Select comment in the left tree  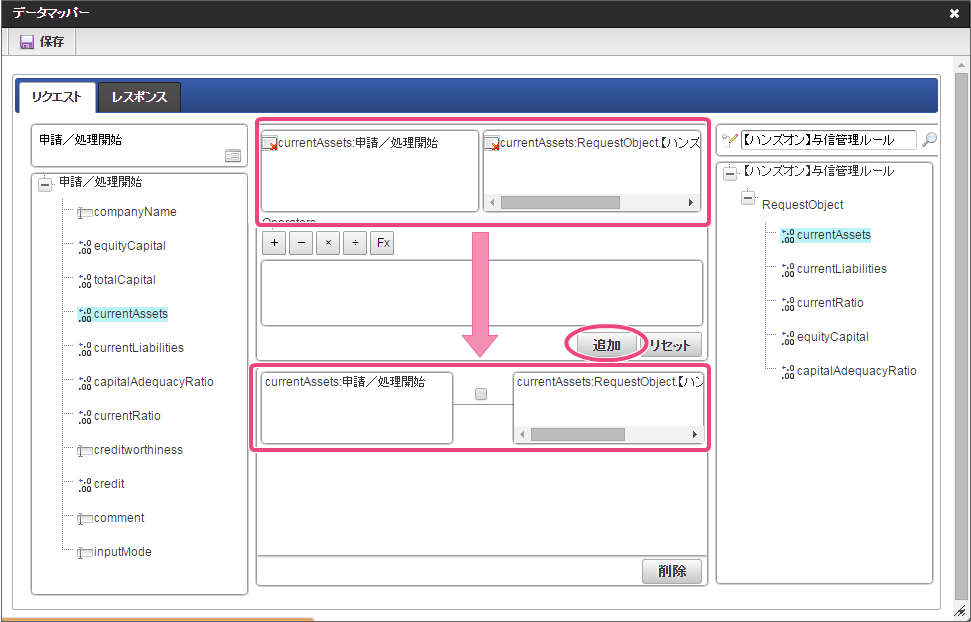[119, 519]
